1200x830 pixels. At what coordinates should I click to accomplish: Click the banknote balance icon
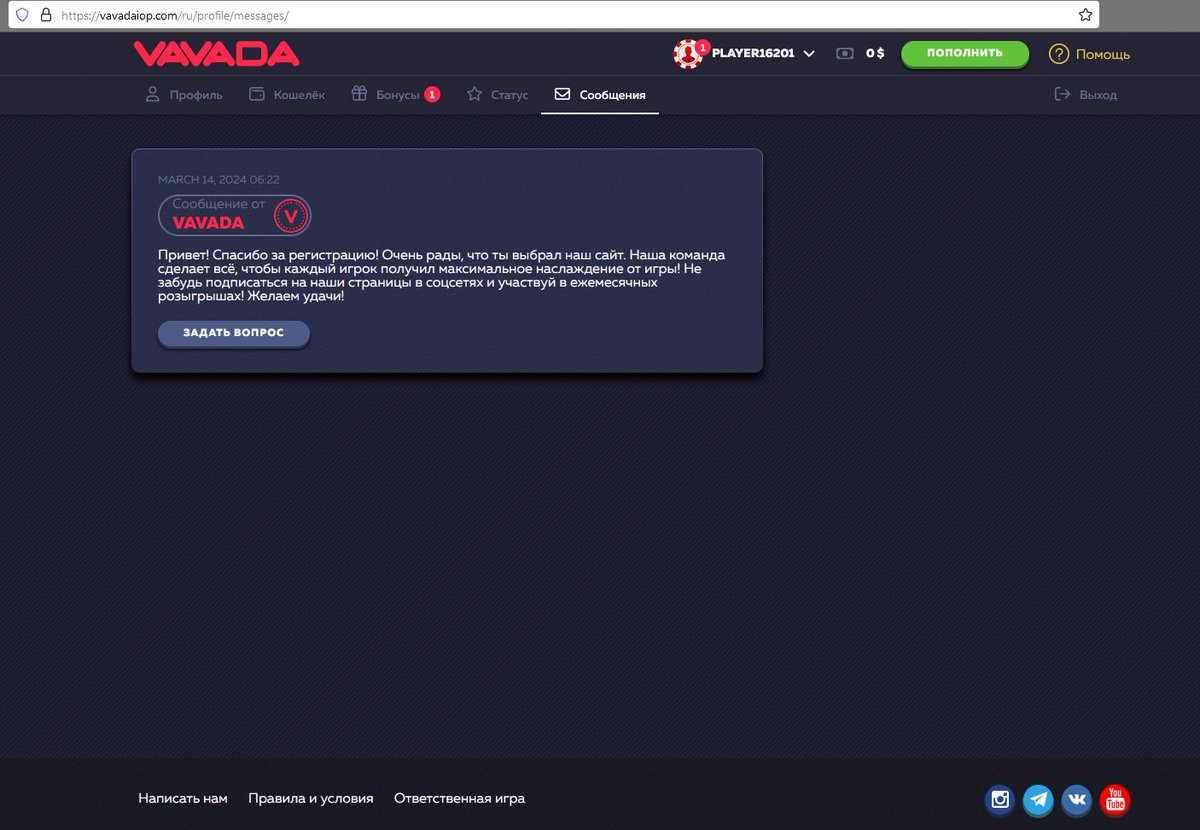coord(845,53)
